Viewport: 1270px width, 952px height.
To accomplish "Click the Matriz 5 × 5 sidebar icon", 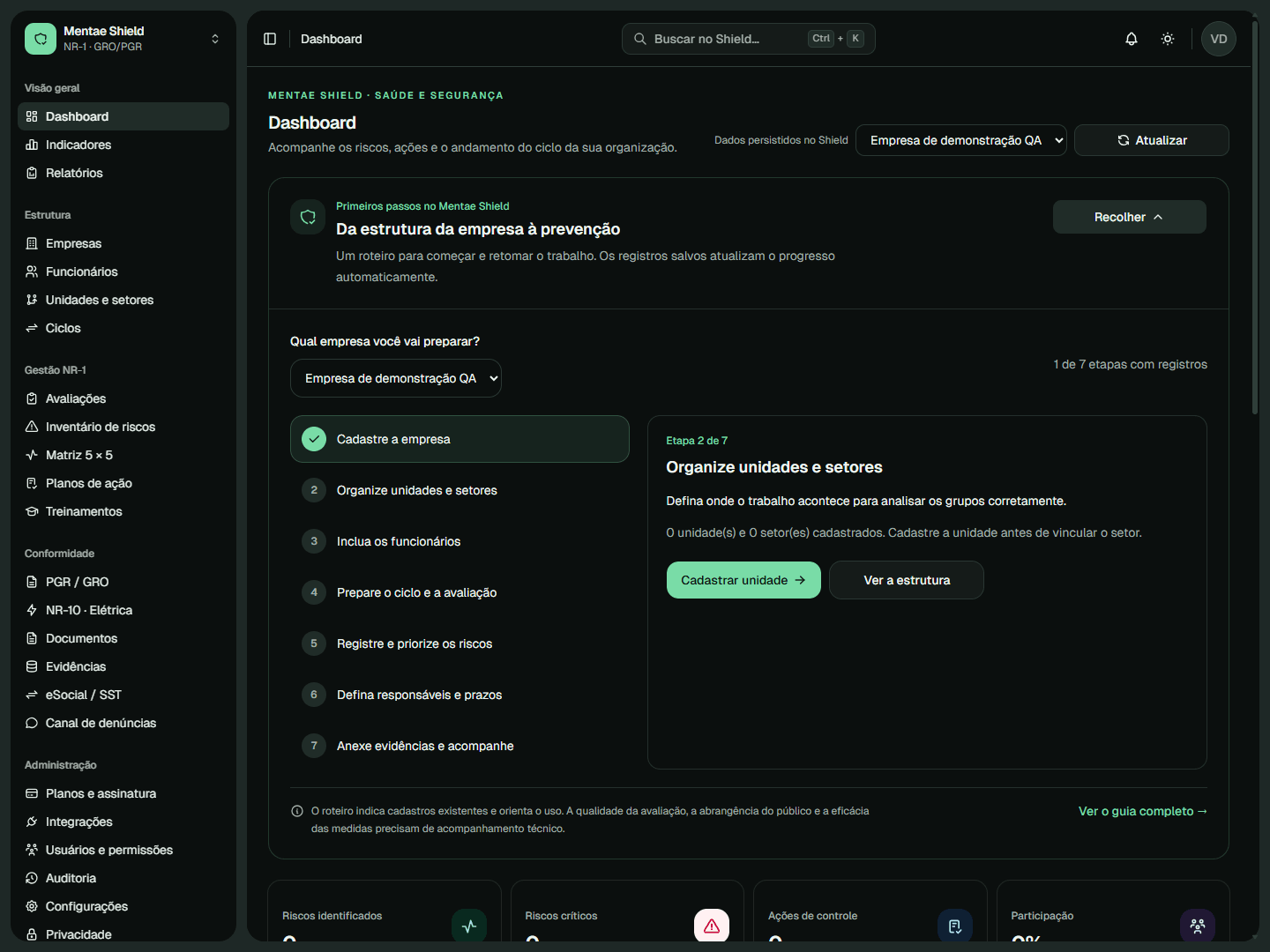I will (x=32, y=455).
